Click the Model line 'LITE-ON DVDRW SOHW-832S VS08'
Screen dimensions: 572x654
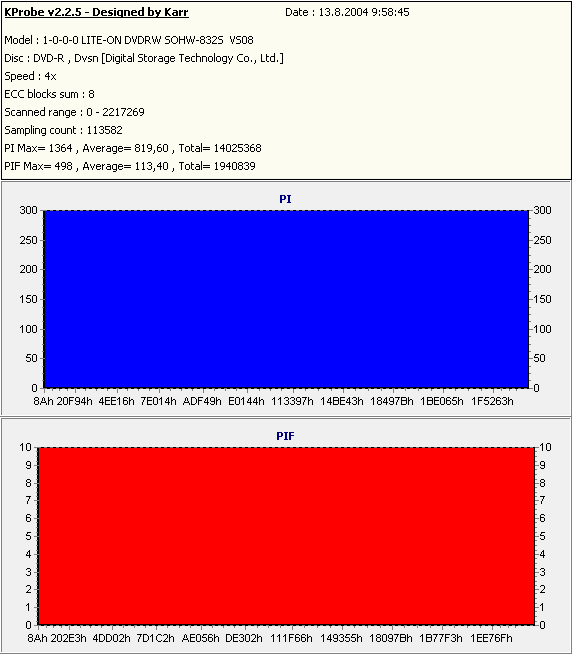(167, 40)
